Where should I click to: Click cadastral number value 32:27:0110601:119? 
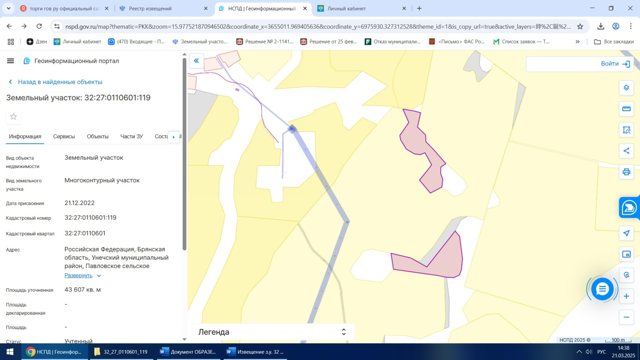[90, 218]
